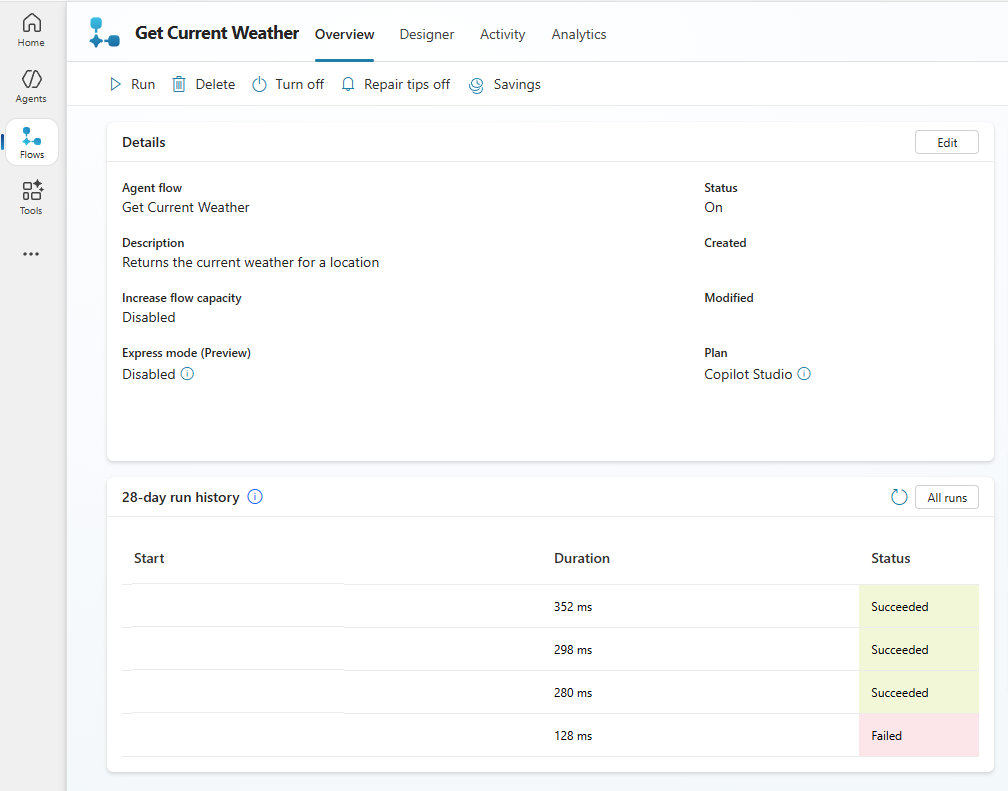Open the Activity tab

click(503, 34)
